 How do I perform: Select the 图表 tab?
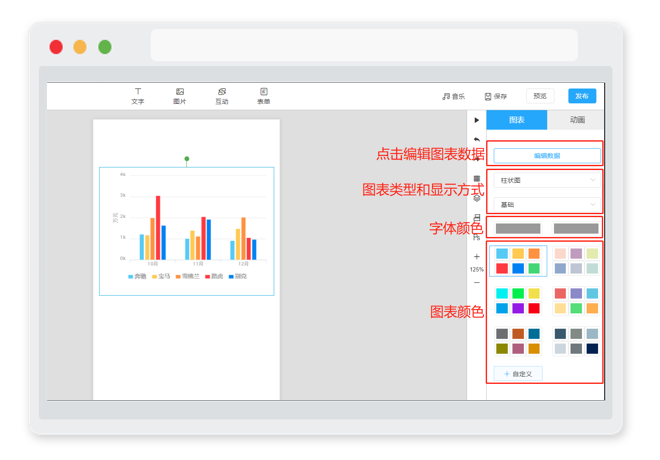(x=517, y=120)
